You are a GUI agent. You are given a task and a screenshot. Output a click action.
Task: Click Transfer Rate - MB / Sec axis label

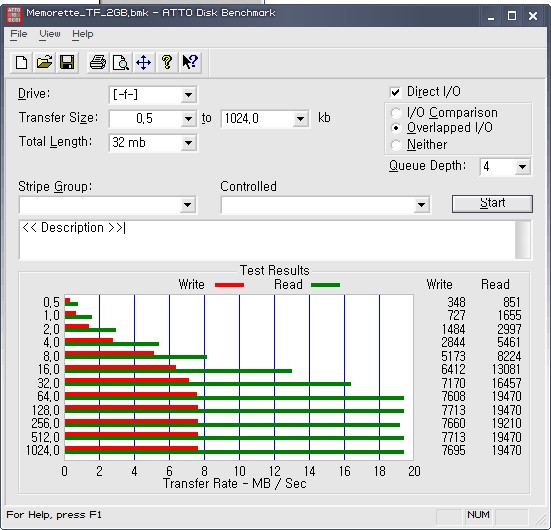(235, 484)
